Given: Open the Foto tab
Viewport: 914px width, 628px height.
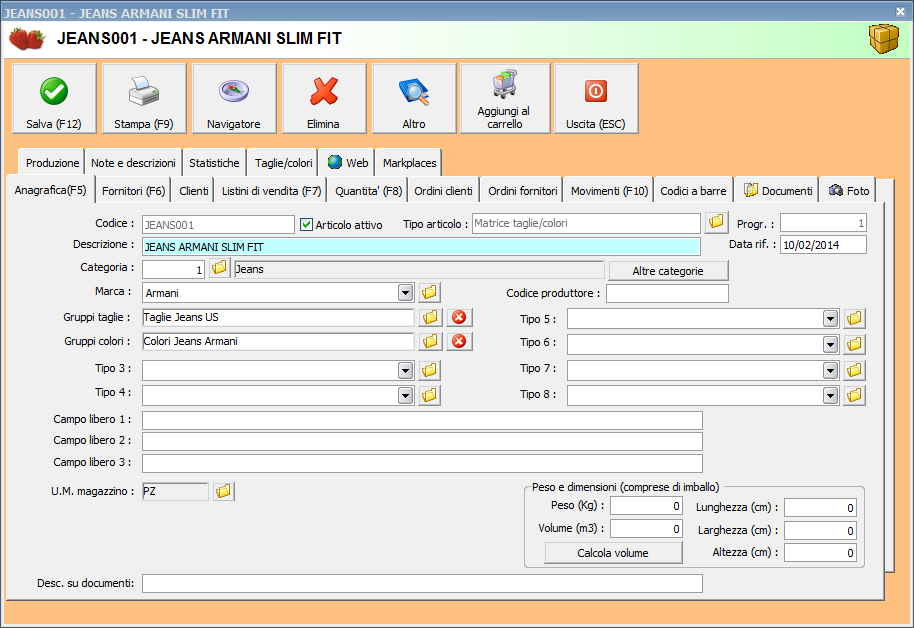Looking at the screenshot, I should (x=848, y=191).
